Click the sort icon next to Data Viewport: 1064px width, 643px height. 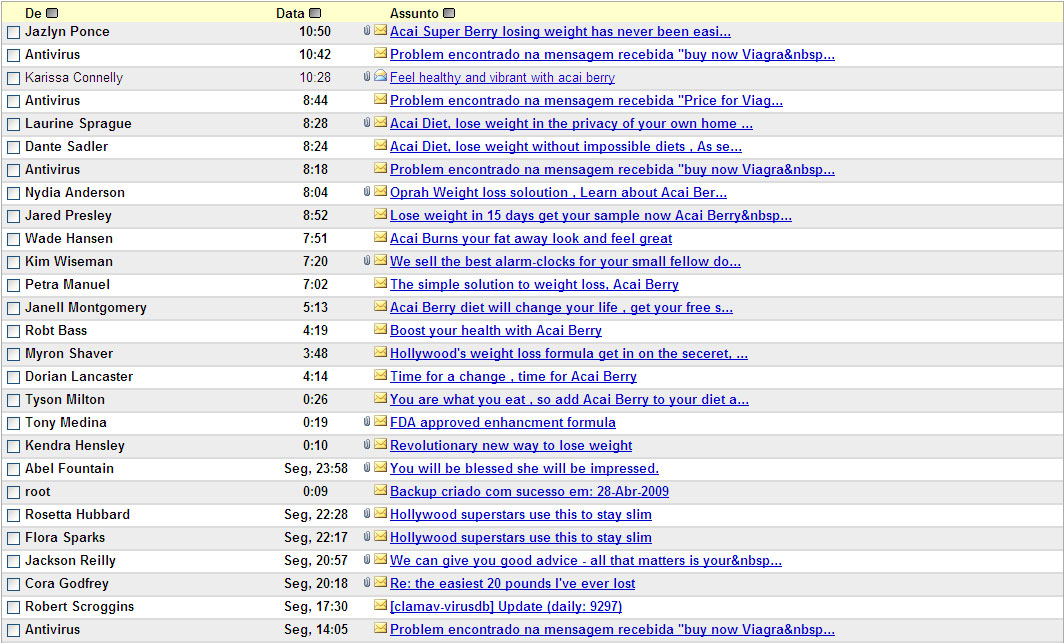pyautogui.click(x=315, y=13)
